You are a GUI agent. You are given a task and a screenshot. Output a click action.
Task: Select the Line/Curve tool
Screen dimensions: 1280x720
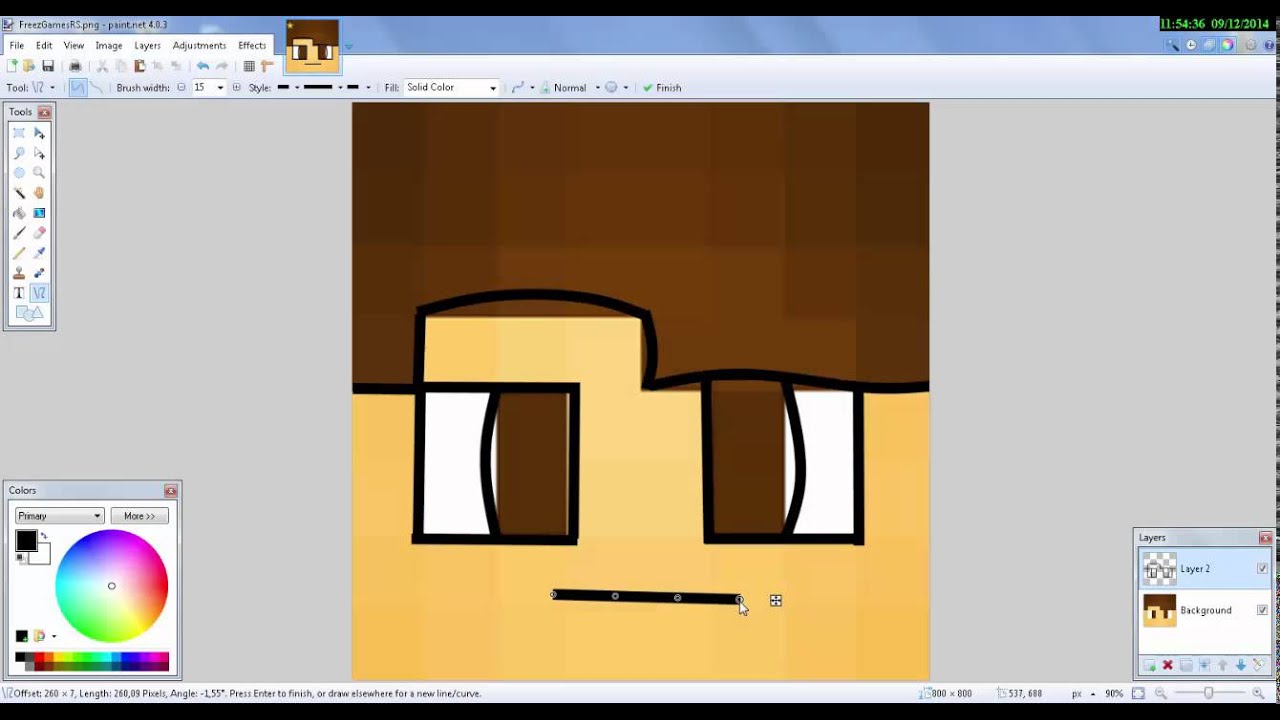tap(39, 293)
